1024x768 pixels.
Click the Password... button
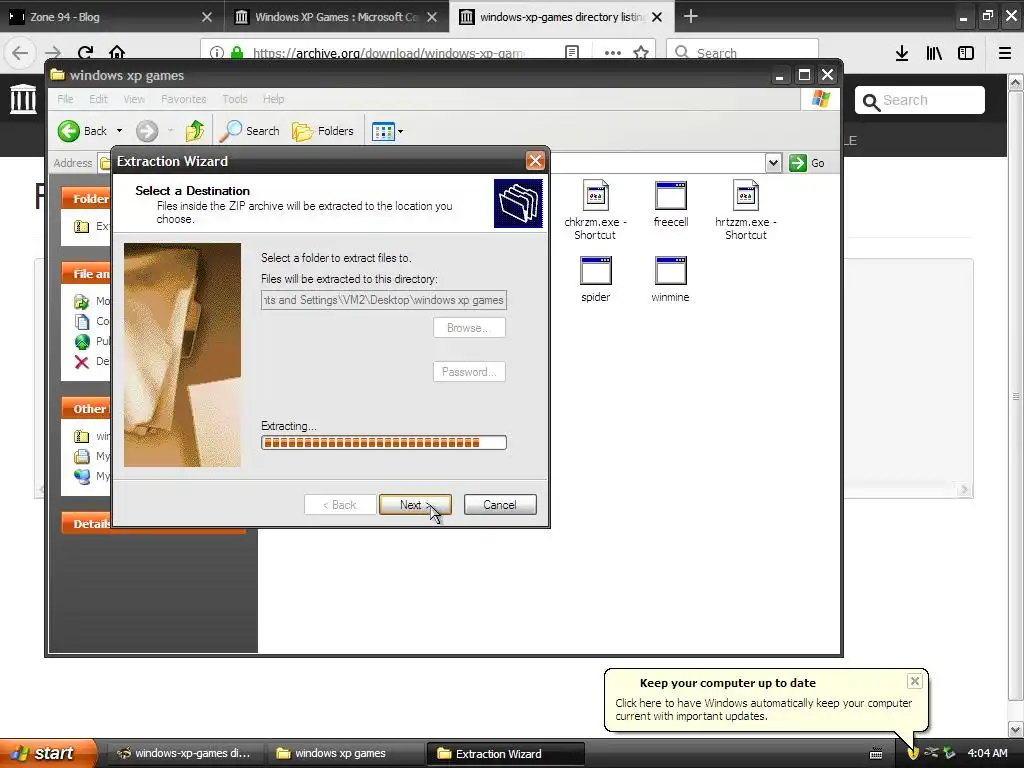[x=469, y=372]
